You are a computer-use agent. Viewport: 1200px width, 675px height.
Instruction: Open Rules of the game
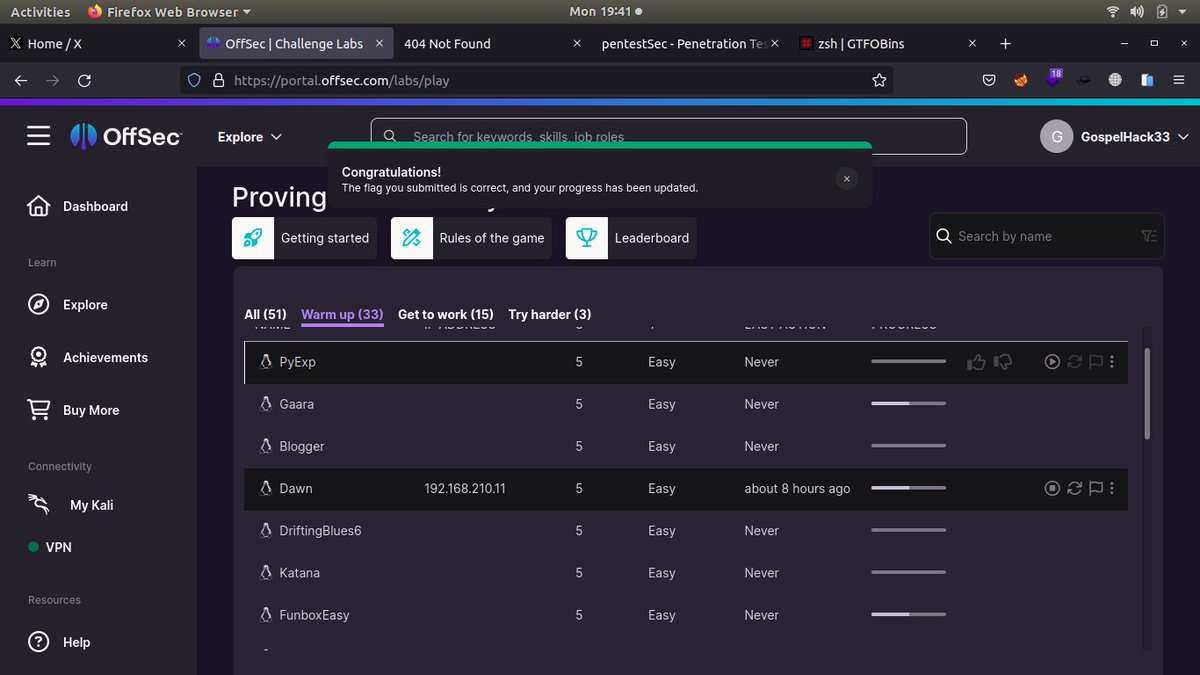click(x=471, y=238)
